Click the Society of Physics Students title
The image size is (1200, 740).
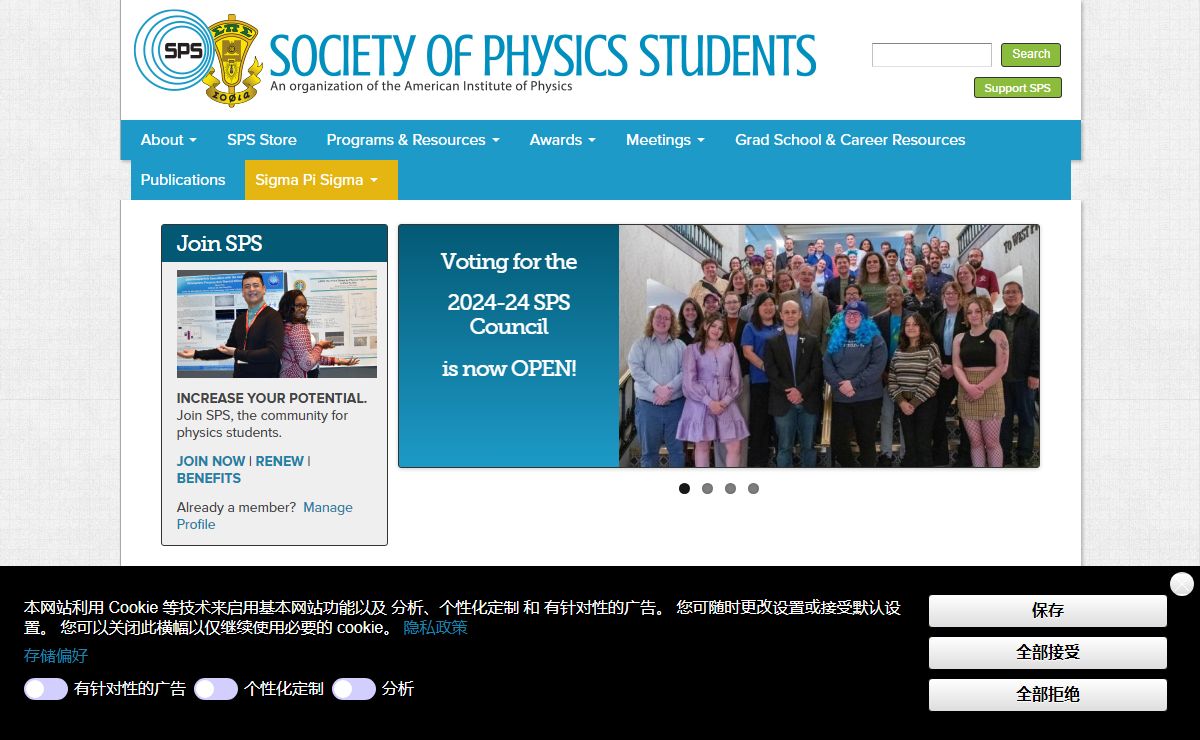coord(543,55)
